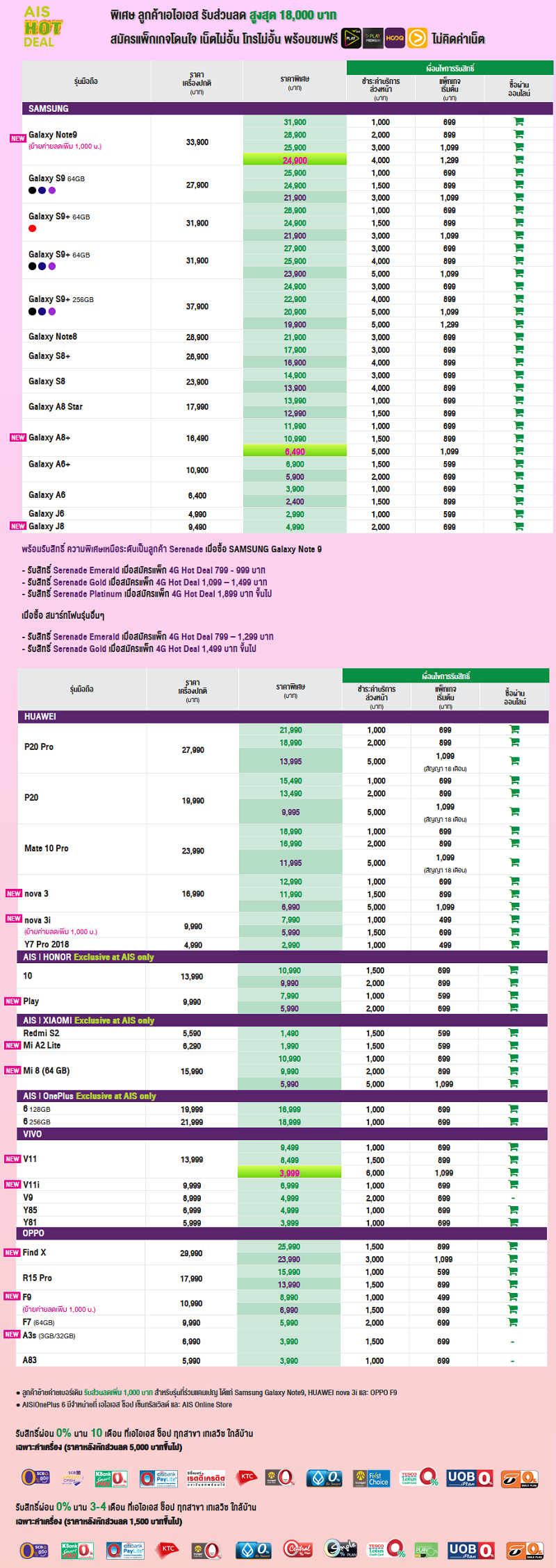
Task: Click the AIS PLAY logo in the header
Action: (x=352, y=38)
